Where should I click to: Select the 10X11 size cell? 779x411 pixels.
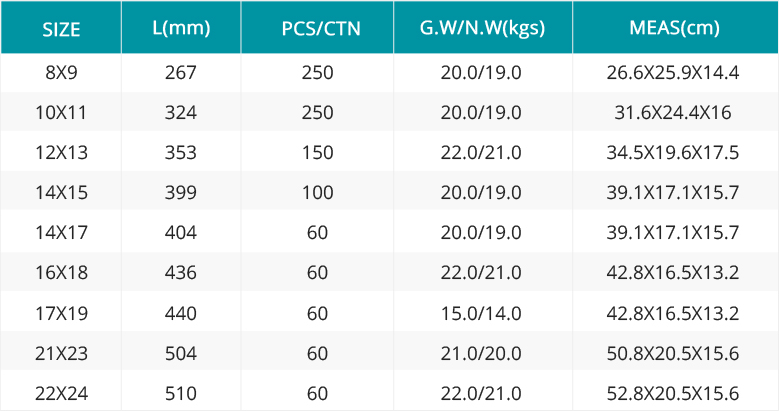[x=61, y=112]
